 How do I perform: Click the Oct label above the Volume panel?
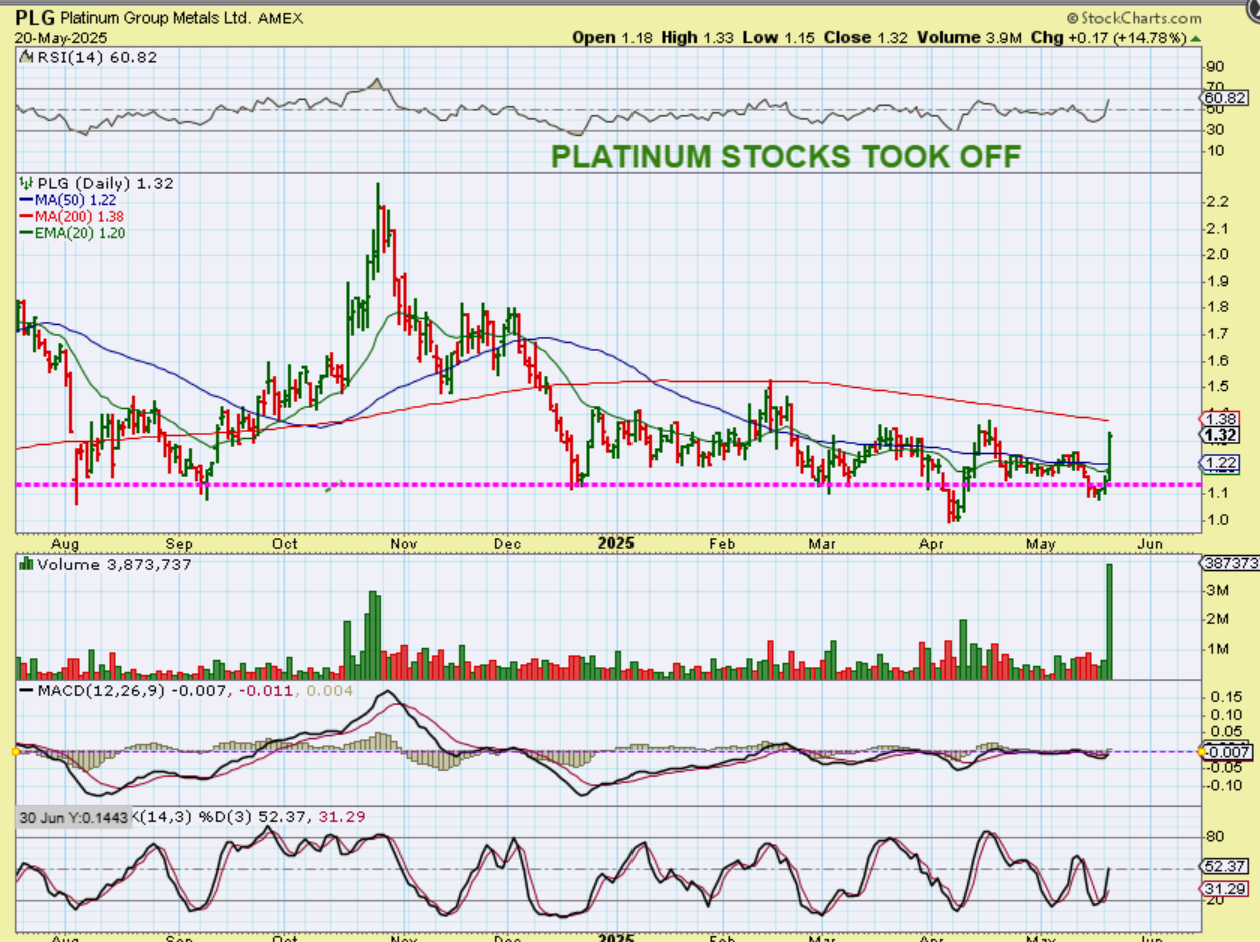coord(285,544)
